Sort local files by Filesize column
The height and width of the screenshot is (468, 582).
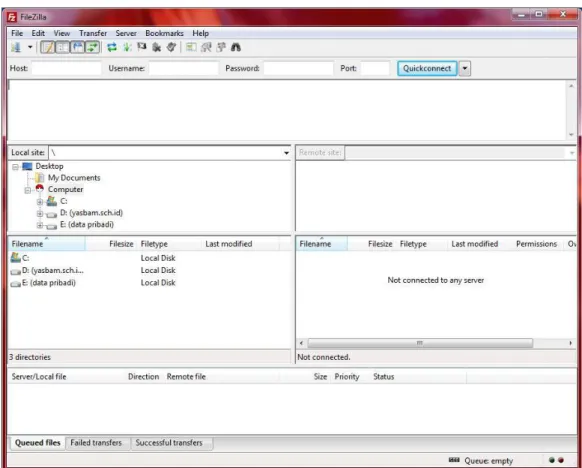coord(110,244)
